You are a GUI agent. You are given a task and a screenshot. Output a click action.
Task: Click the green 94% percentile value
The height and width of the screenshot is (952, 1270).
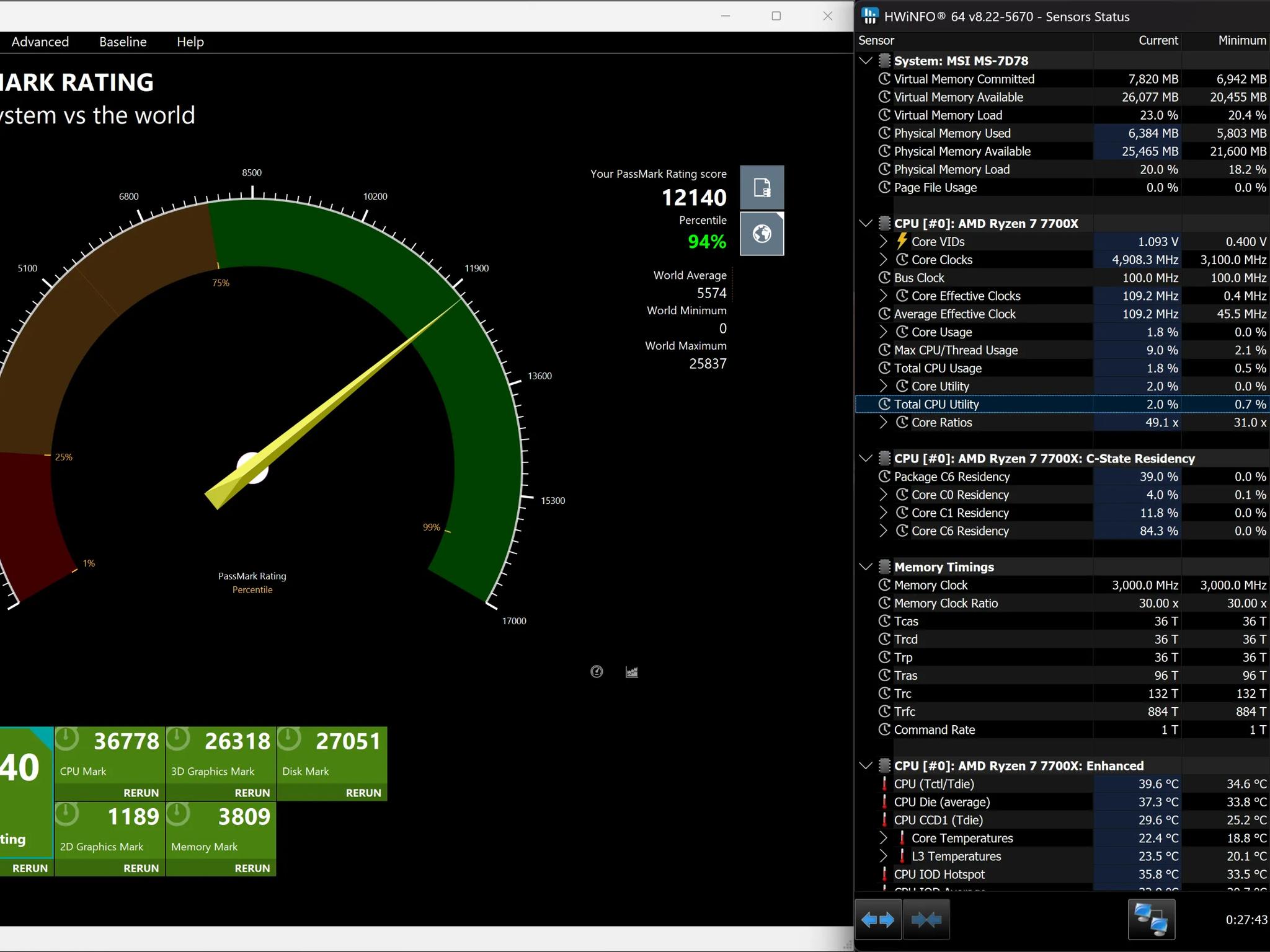[x=707, y=241]
